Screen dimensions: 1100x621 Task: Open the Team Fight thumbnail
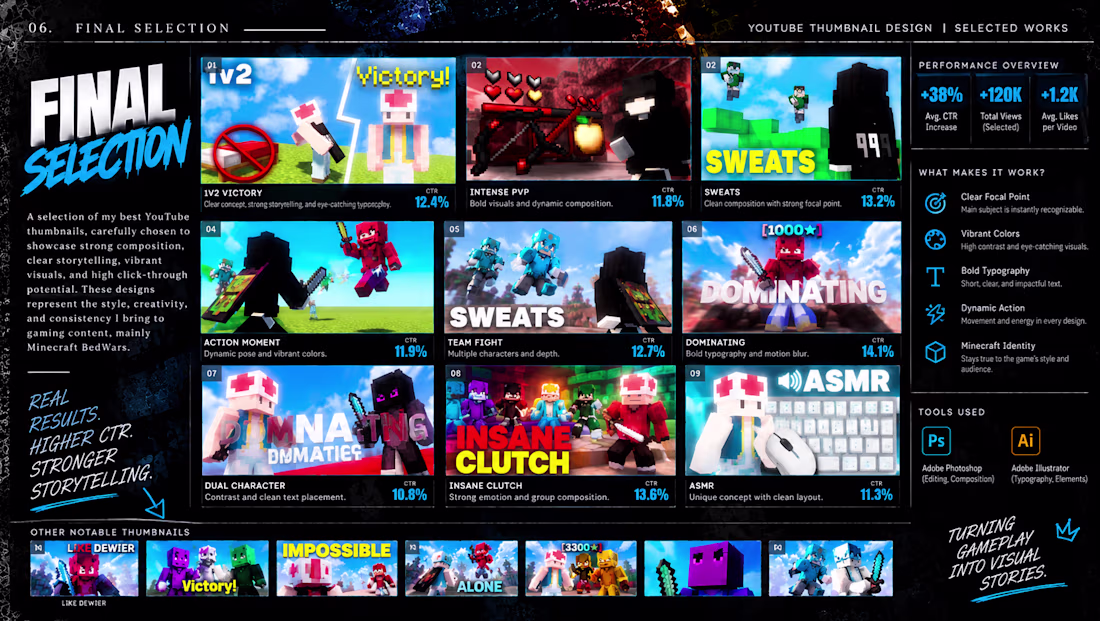click(x=558, y=277)
